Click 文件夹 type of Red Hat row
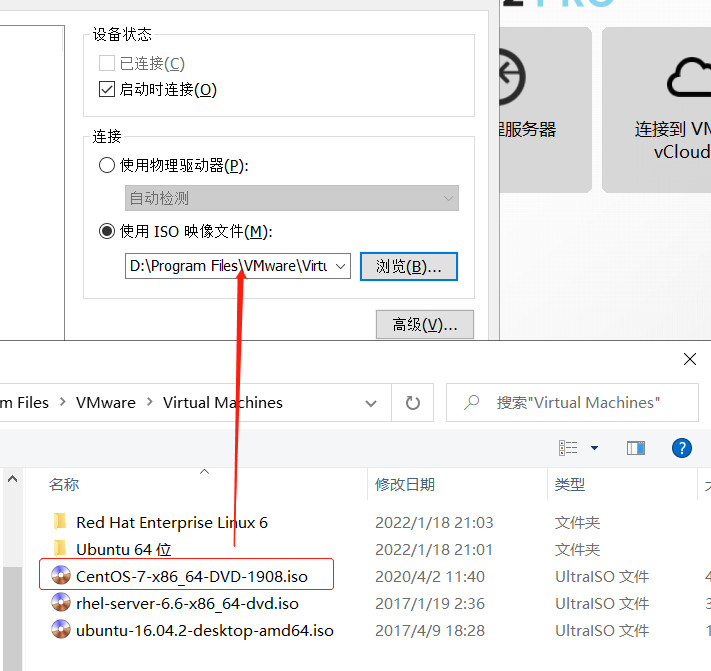The width and height of the screenshot is (711, 671). [x=577, y=522]
